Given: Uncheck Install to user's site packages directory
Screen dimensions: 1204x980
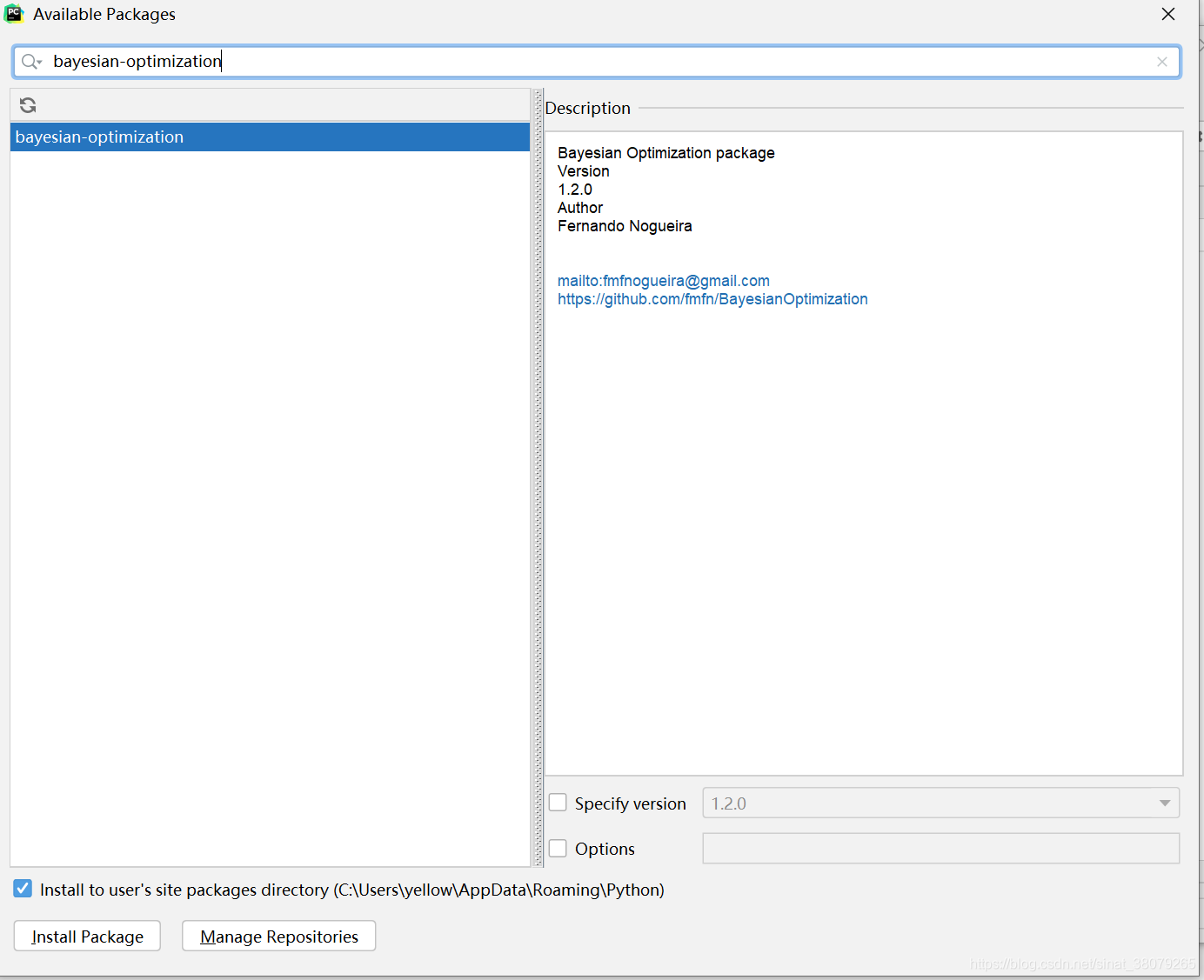Looking at the screenshot, I should pos(23,889).
